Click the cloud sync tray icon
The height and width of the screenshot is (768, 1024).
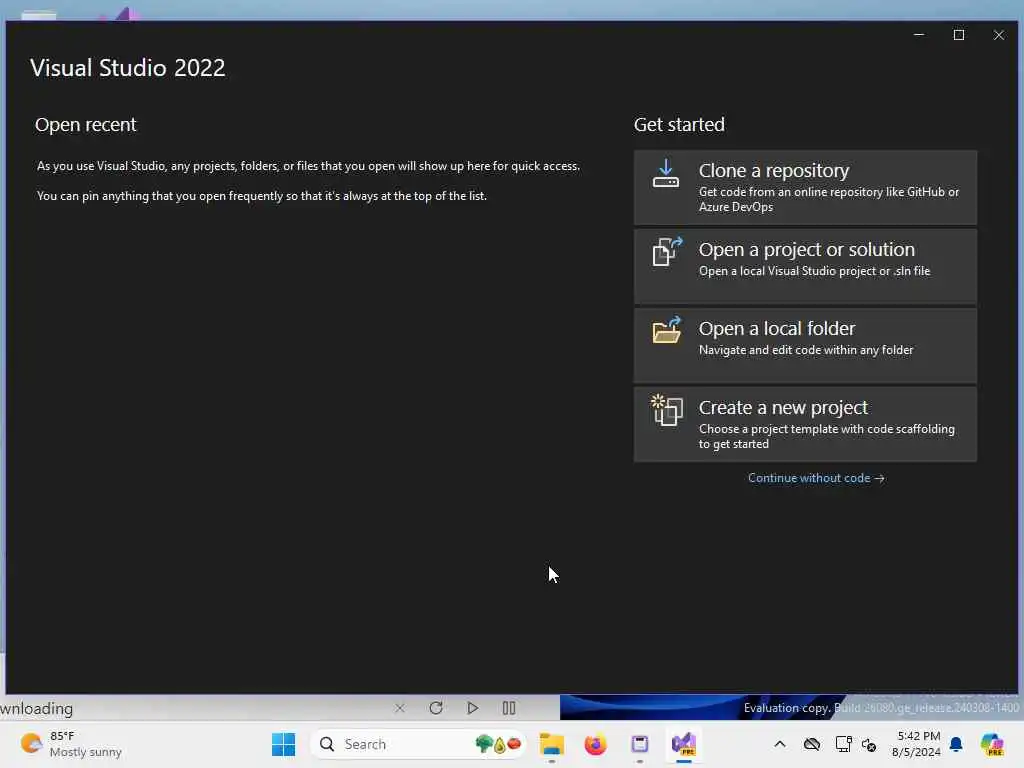(x=812, y=744)
